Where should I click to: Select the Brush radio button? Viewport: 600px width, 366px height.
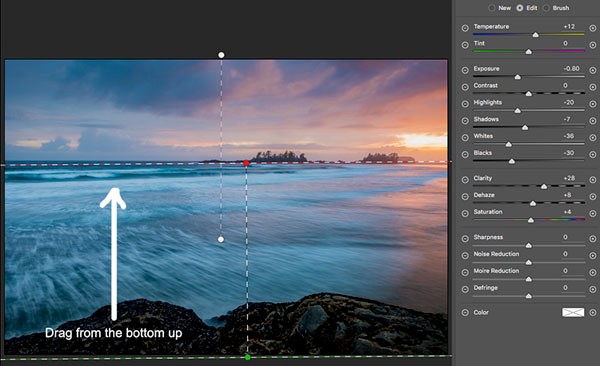(x=546, y=8)
